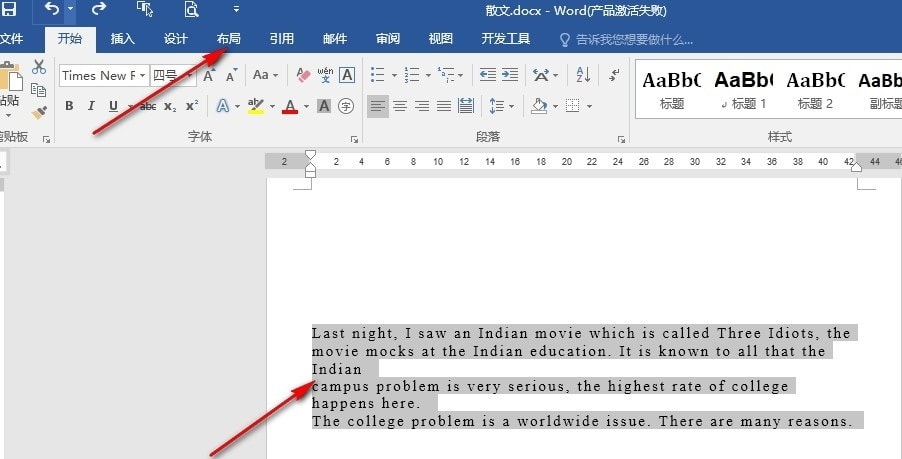This screenshot has width=902, height=459.
Task: Apply Subscript formatting
Action: click(x=170, y=106)
